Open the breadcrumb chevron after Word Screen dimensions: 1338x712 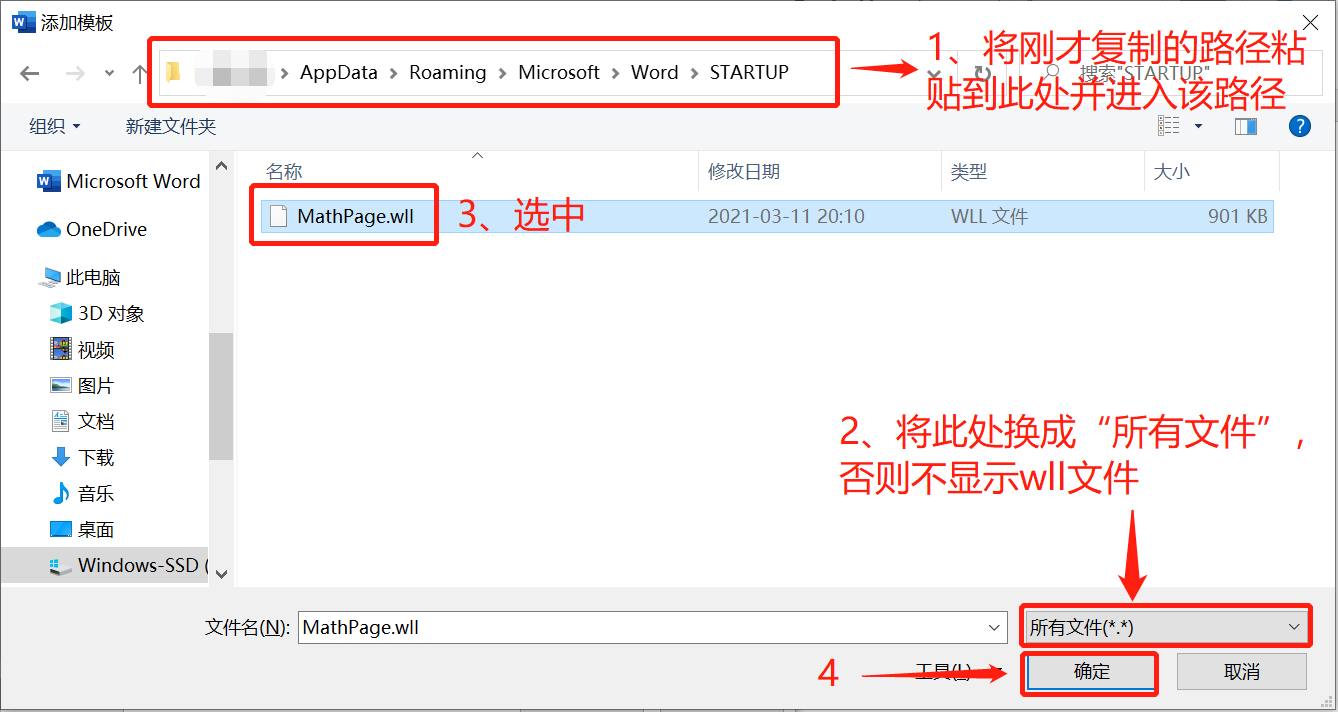pyautogui.click(x=694, y=72)
